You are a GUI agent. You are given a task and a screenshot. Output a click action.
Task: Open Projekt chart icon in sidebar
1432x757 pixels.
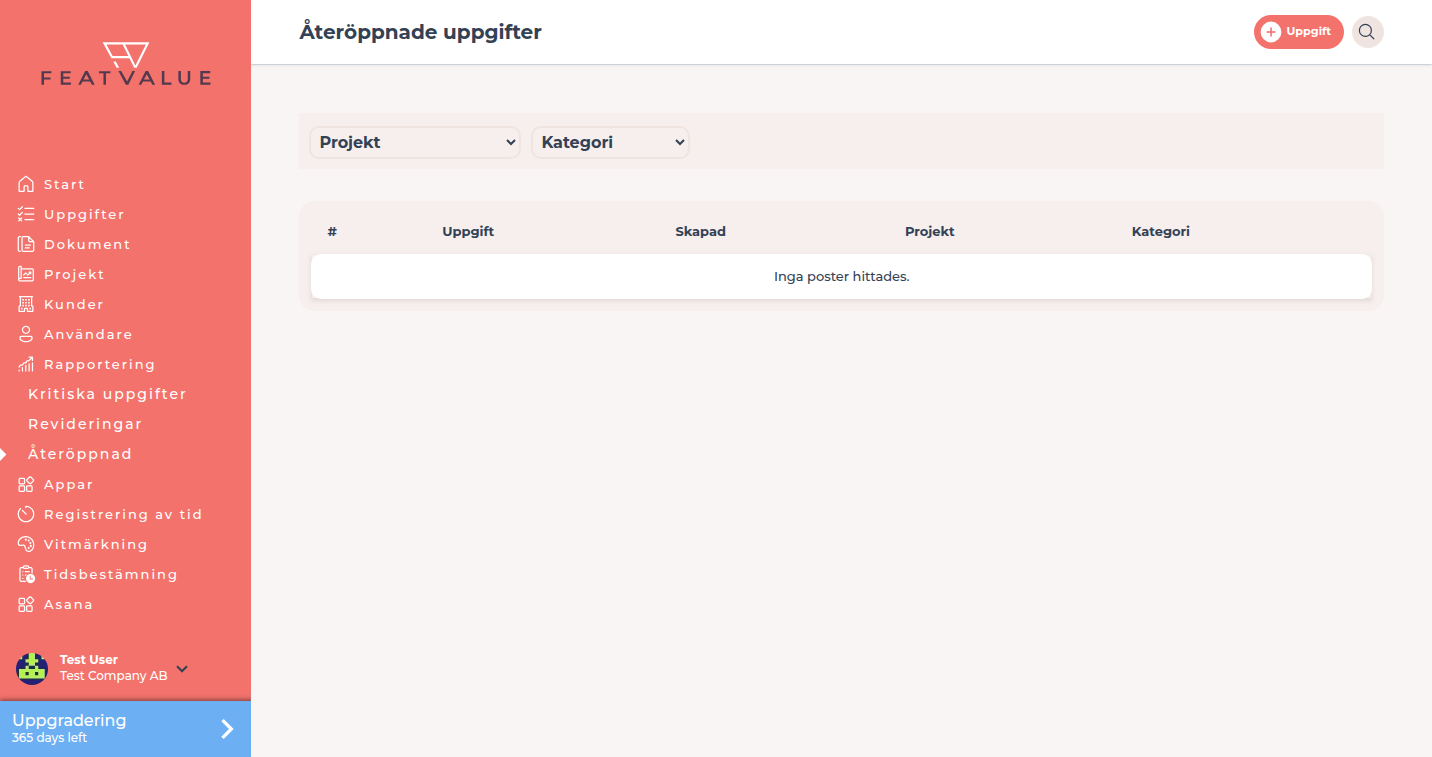click(26, 274)
